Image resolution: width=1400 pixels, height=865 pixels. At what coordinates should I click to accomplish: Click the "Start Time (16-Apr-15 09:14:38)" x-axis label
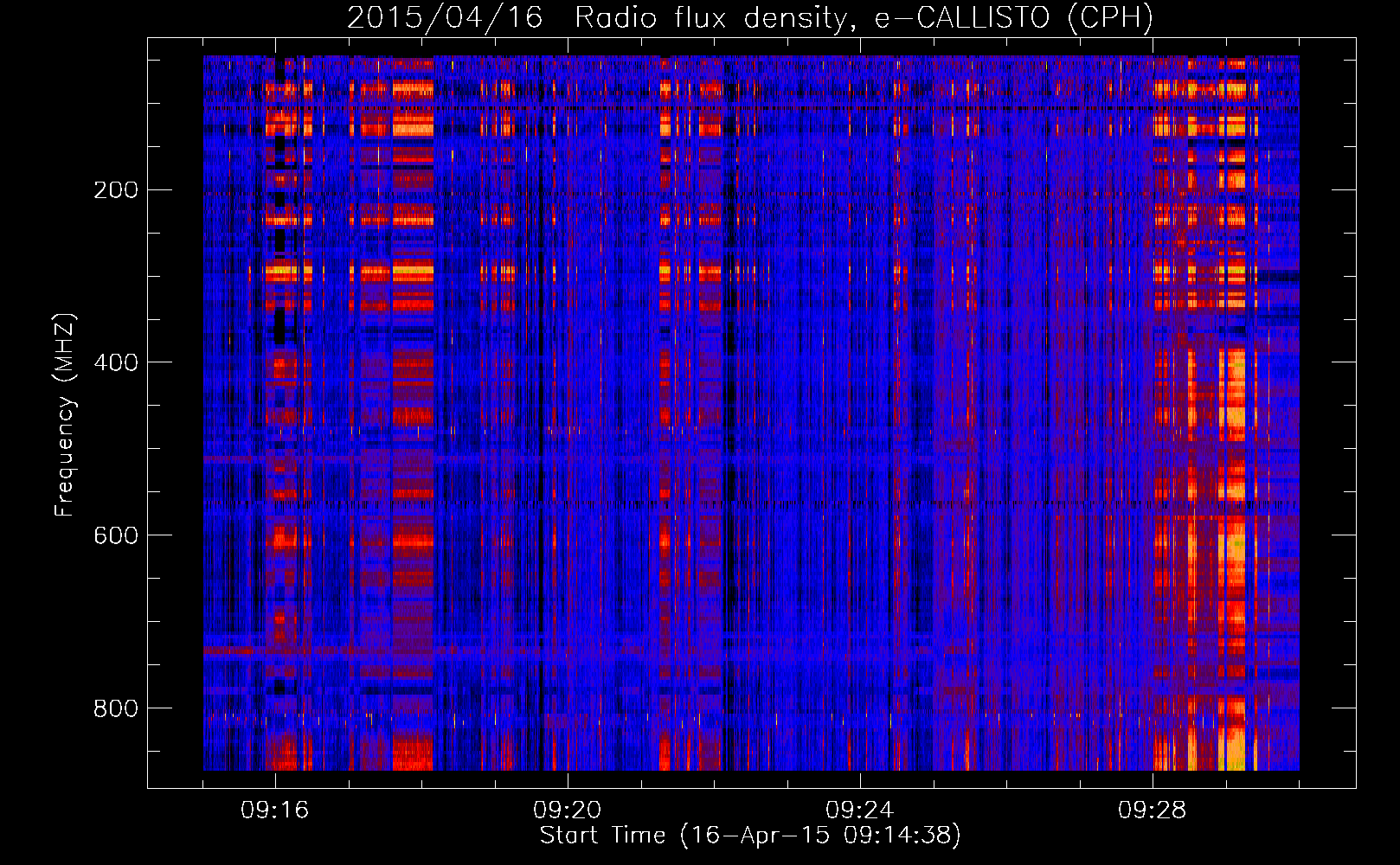(x=750, y=836)
